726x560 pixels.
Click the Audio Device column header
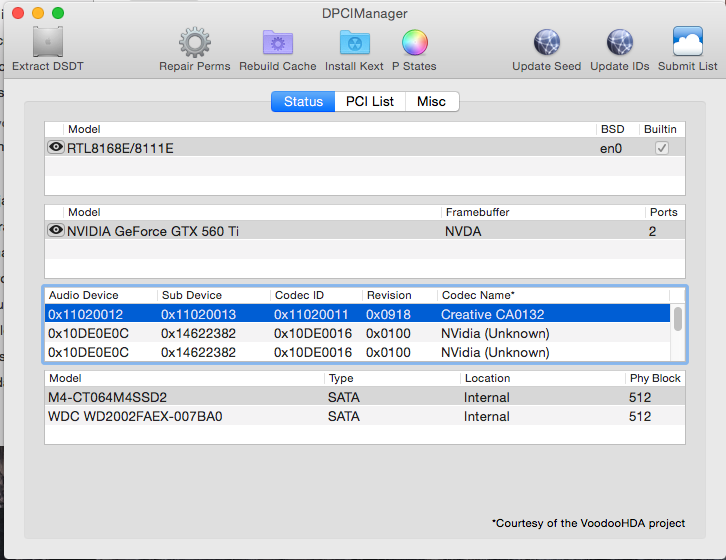pyautogui.click(x=84, y=295)
